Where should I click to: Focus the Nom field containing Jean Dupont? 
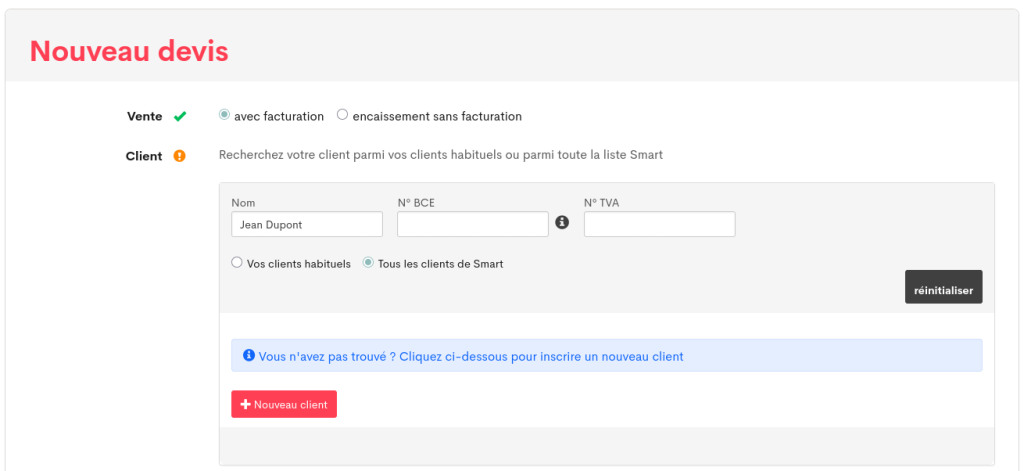[x=306, y=224]
